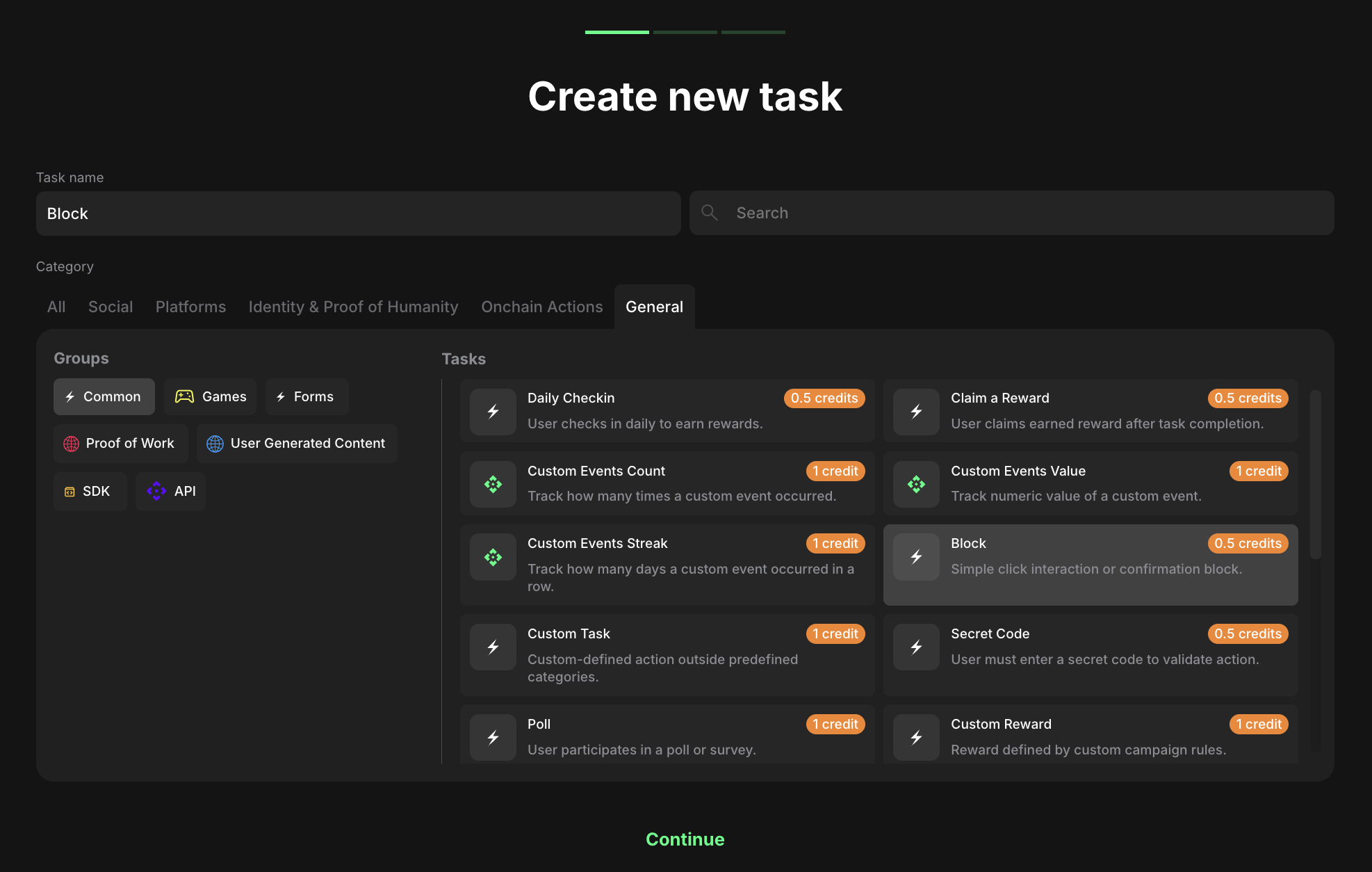Open Identity & Proof of Humanity tab
The width and height of the screenshot is (1372, 872).
353,307
